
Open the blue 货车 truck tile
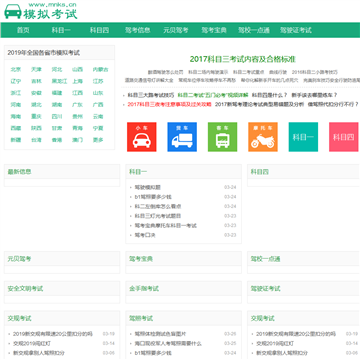182,137
